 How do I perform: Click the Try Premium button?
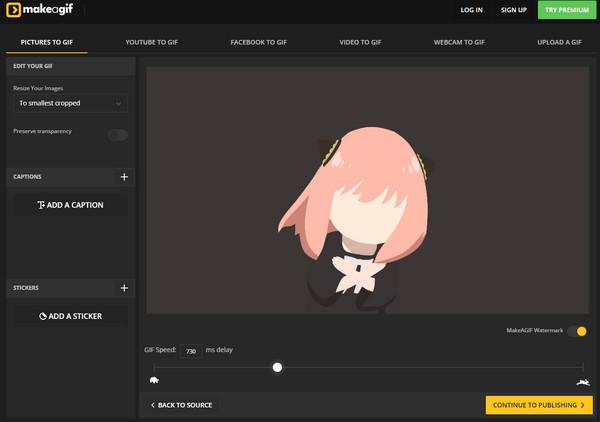click(x=567, y=10)
